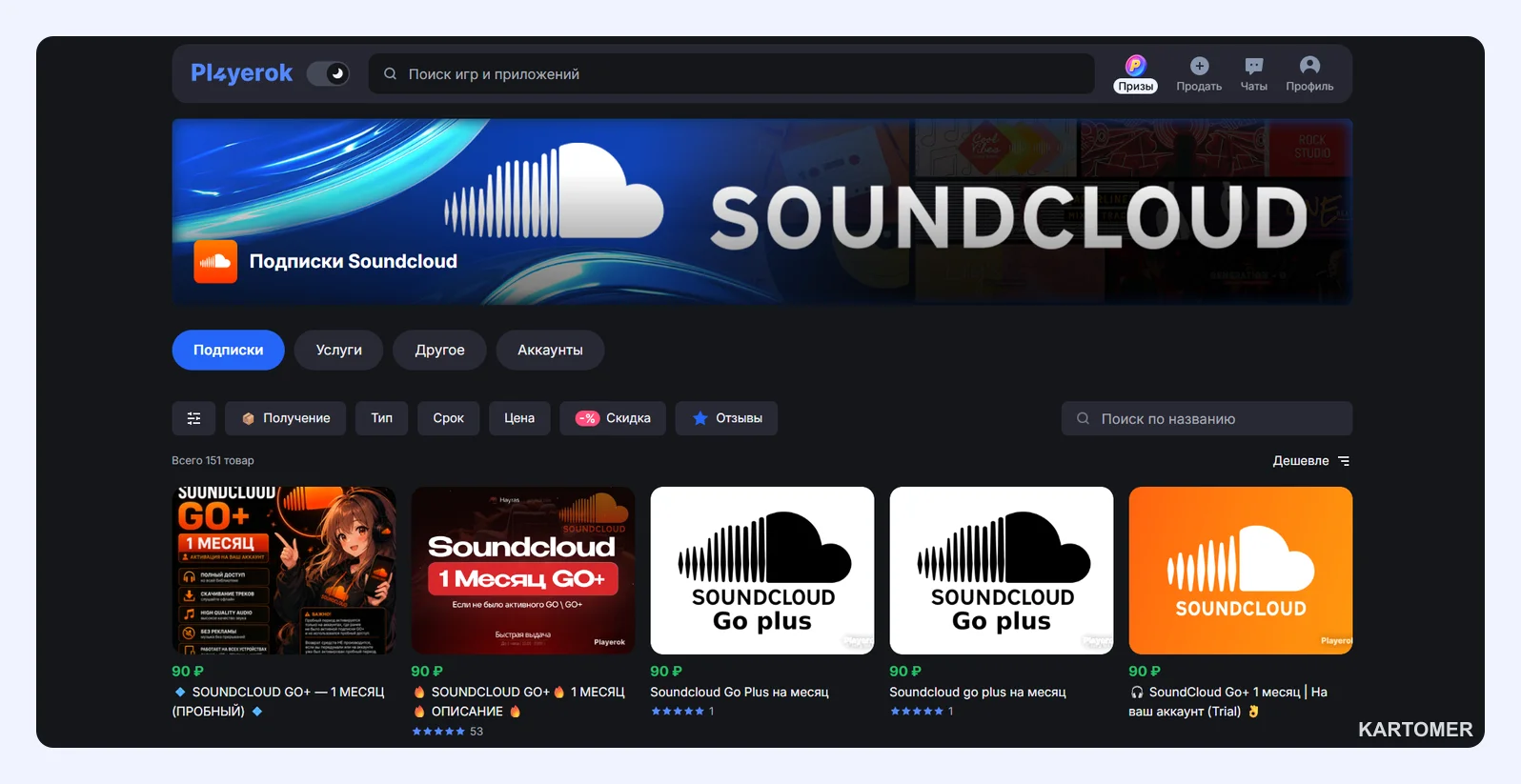Open the Чаты chat icon
This screenshot has width=1521, height=784.
tap(1253, 66)
